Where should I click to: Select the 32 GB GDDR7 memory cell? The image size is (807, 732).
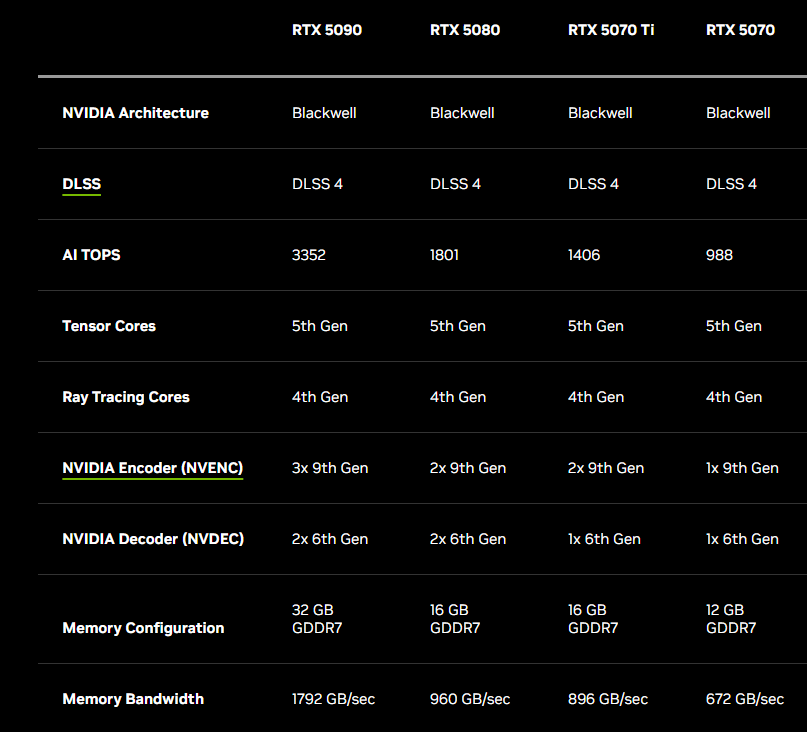[316, 619]
